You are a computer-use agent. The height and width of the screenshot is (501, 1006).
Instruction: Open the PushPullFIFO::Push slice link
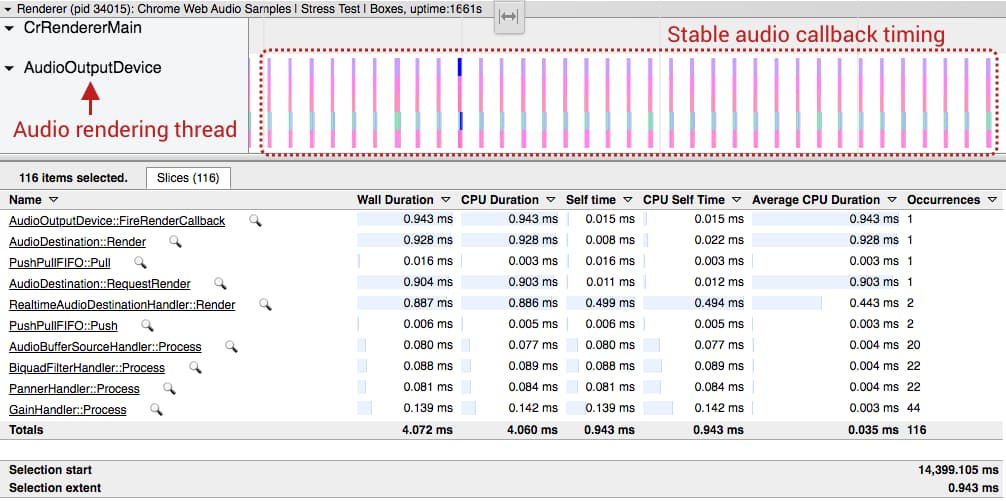[x=63, y=325]
